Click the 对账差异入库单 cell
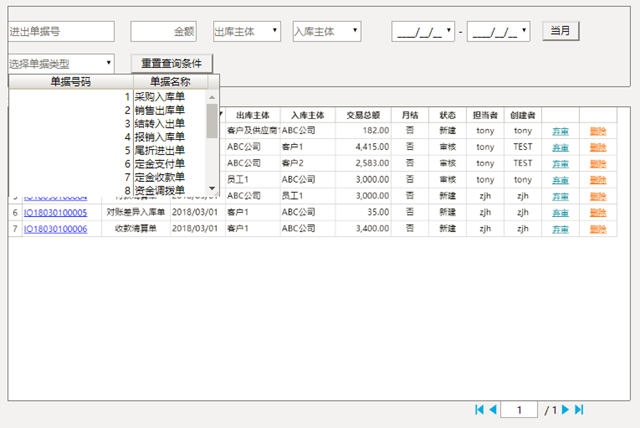 (x=136, y=212)
